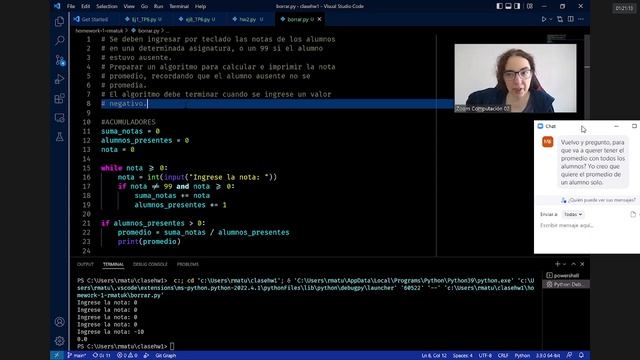Screen dimensions: 640x360
Task: Switch to the TERMINAL panel tab
Action: [113, 264]
